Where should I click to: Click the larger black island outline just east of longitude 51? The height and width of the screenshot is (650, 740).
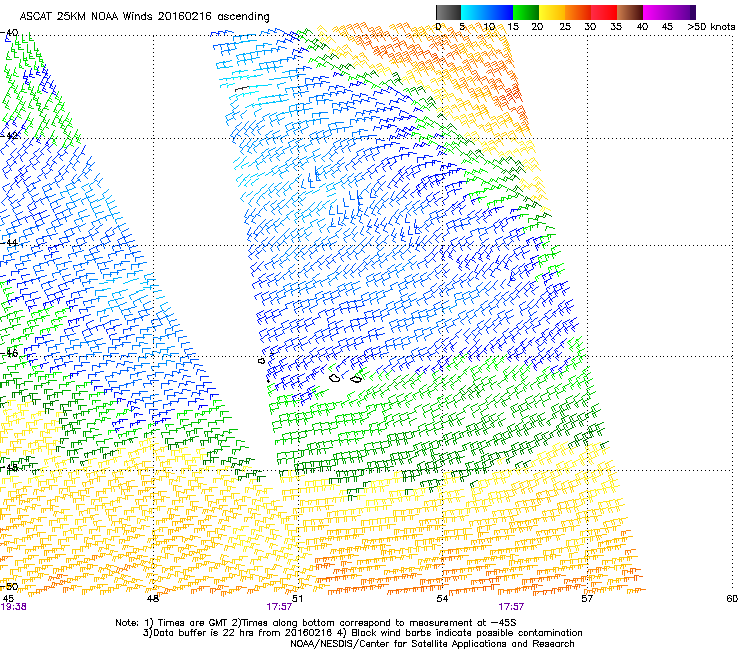335,378
